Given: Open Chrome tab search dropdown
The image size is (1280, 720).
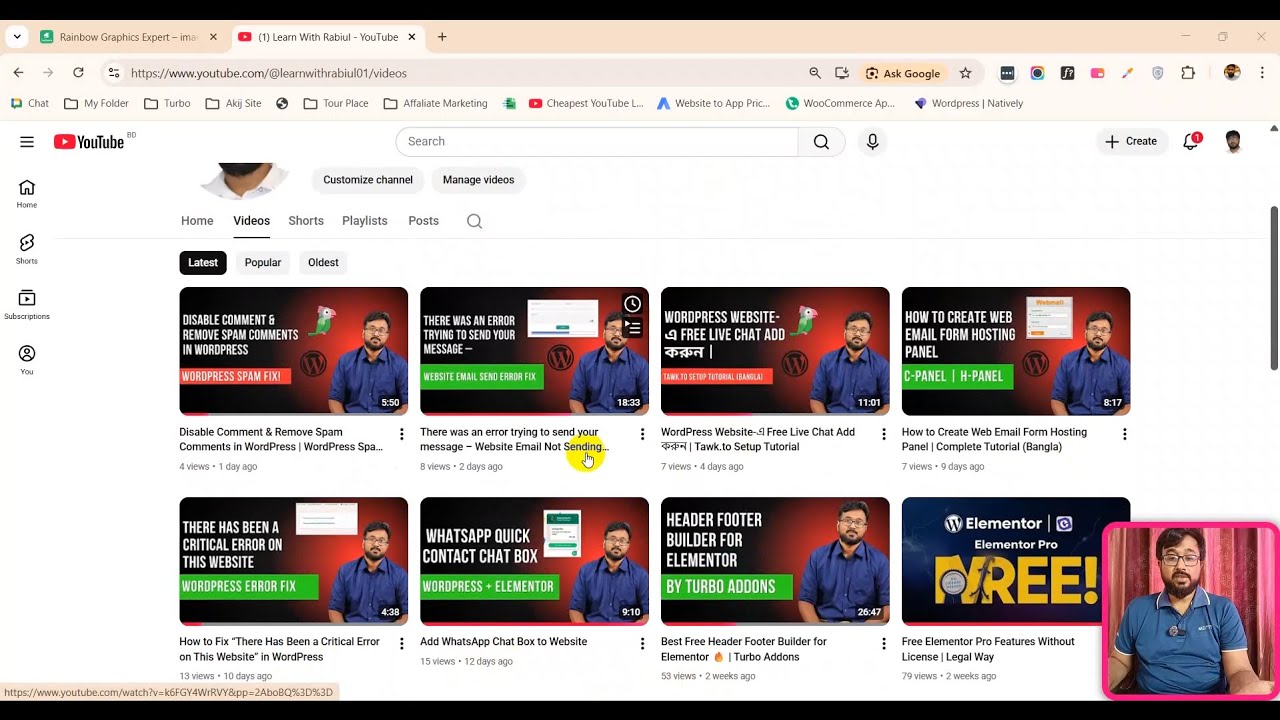Looking at the screenshot, I should coord(17,37).
